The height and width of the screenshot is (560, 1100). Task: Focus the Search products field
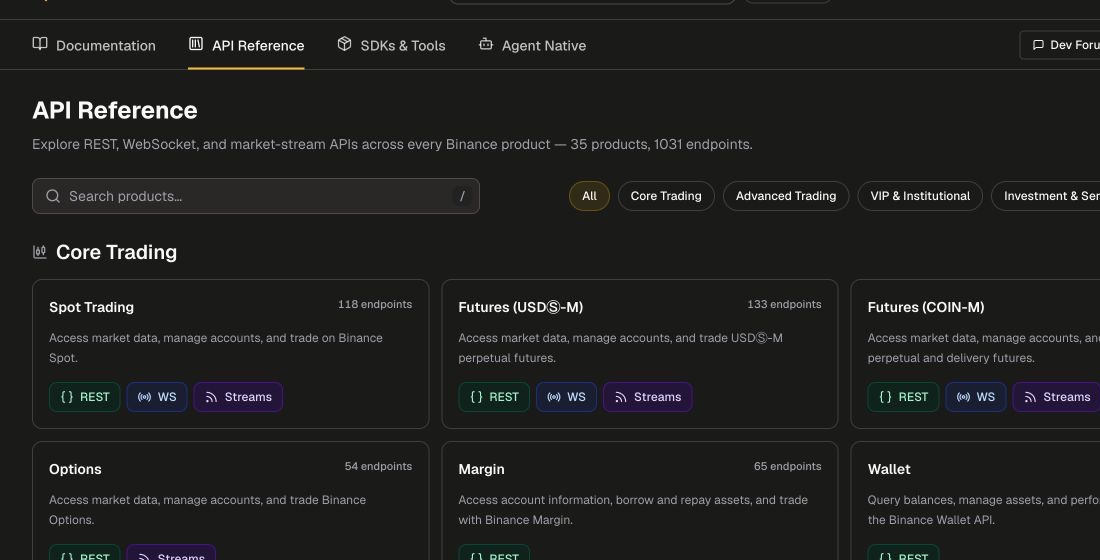pyautogui.click(x=256, y=196)
